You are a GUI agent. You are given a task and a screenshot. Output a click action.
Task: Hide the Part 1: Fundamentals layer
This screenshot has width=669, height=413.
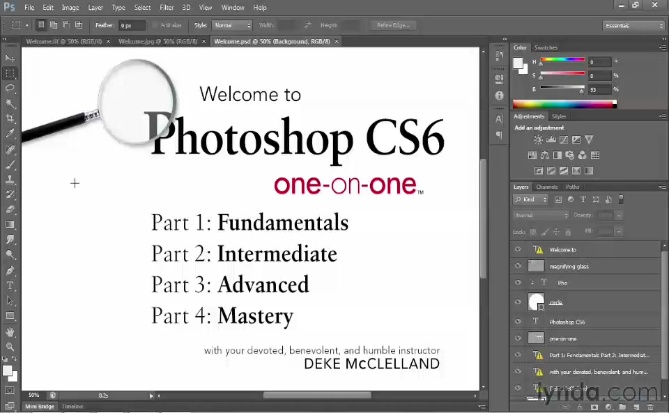tap(518, 355)
